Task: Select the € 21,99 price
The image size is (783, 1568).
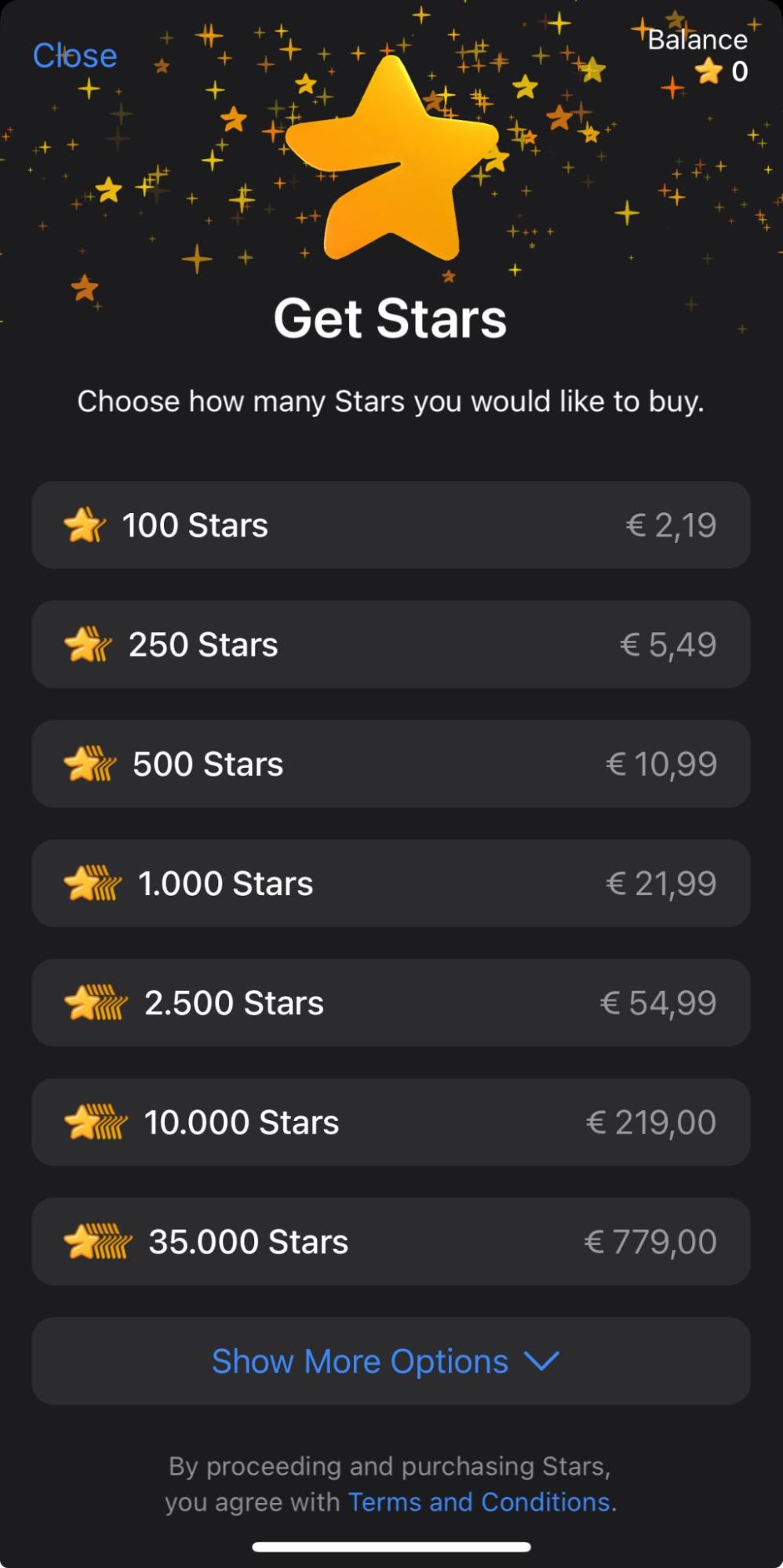Action: (x=661, y=883)
